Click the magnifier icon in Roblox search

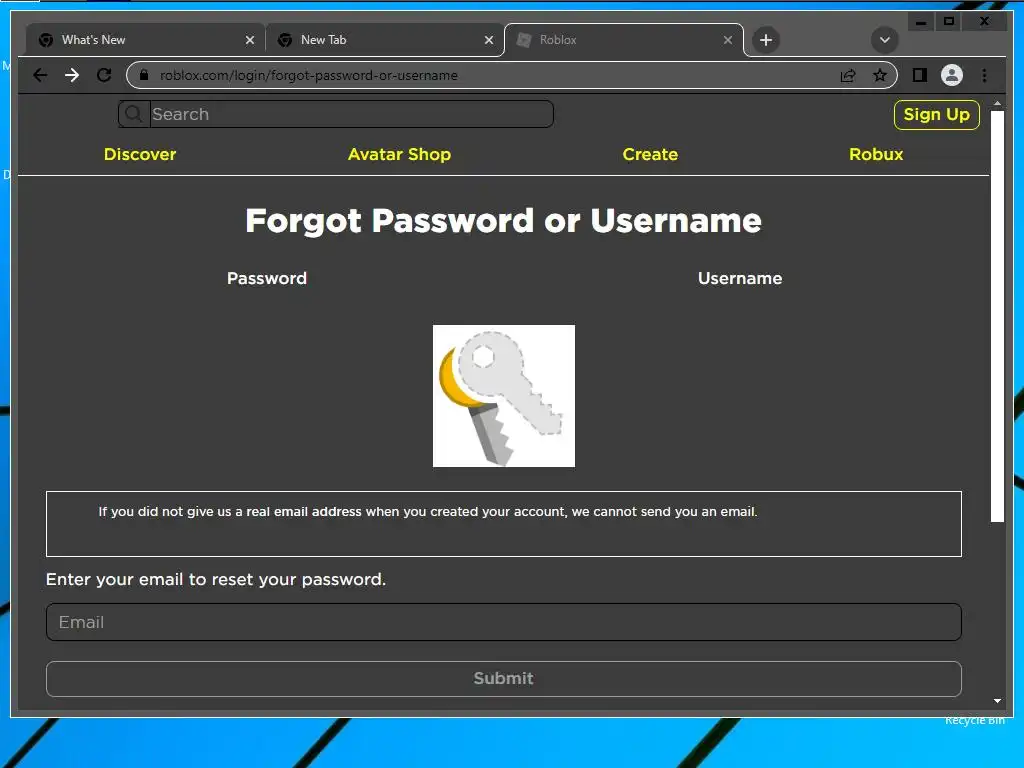pos(134,114)
